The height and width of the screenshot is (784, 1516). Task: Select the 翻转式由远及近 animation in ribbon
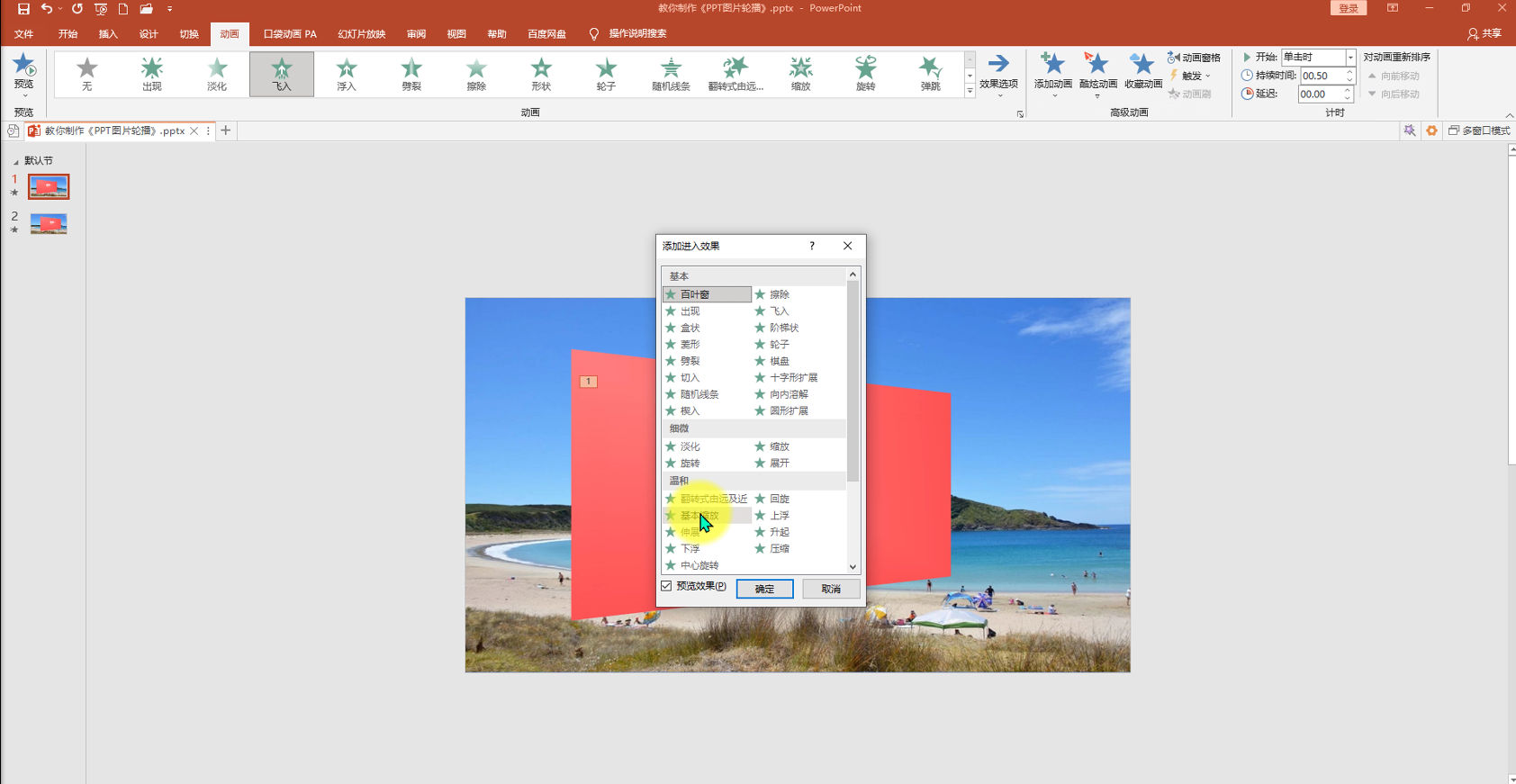pyautogui.click(x=735, y=74)
